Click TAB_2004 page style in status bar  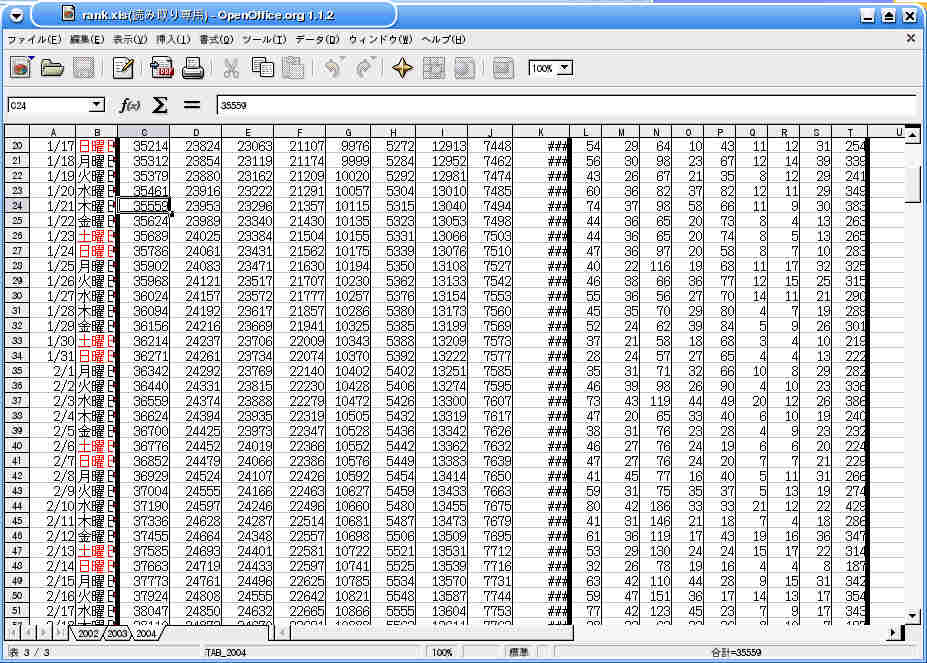(226, 652)
